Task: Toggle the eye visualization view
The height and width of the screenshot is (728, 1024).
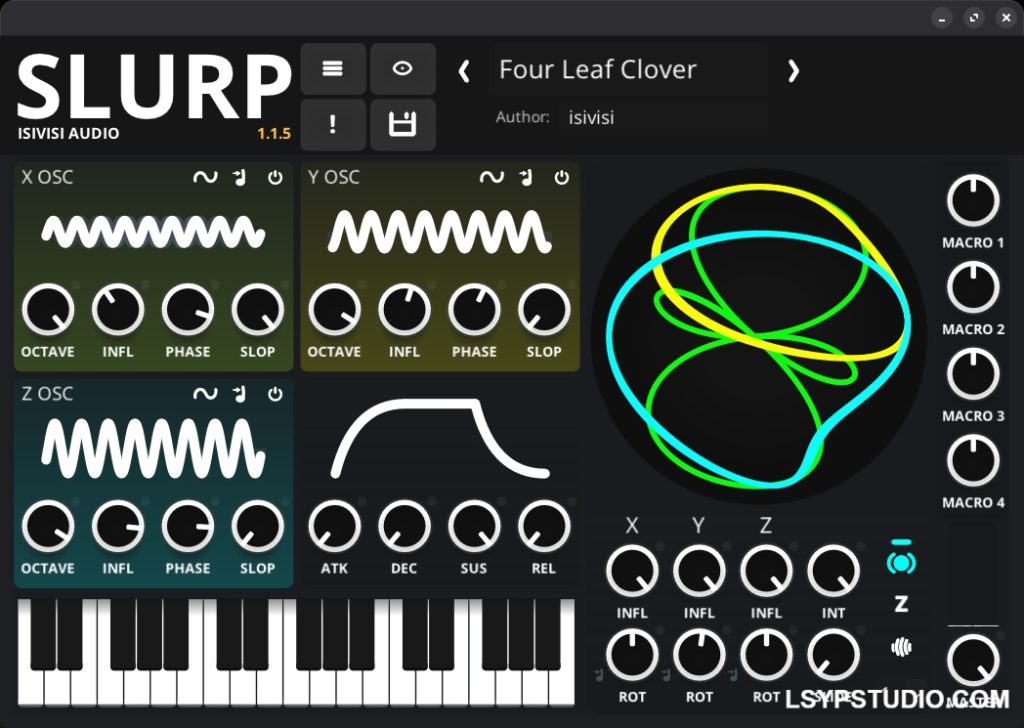Action: click(403, 69)
